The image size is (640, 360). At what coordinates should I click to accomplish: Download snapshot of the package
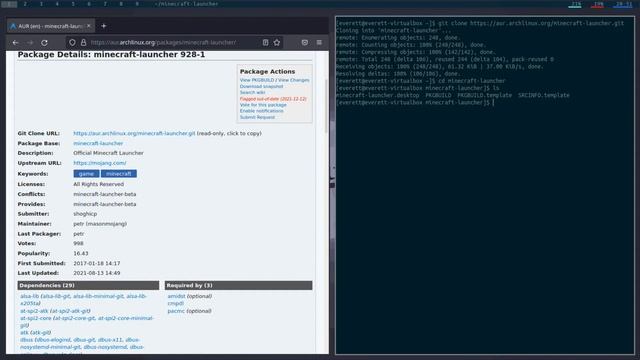(x=261, y=86)
